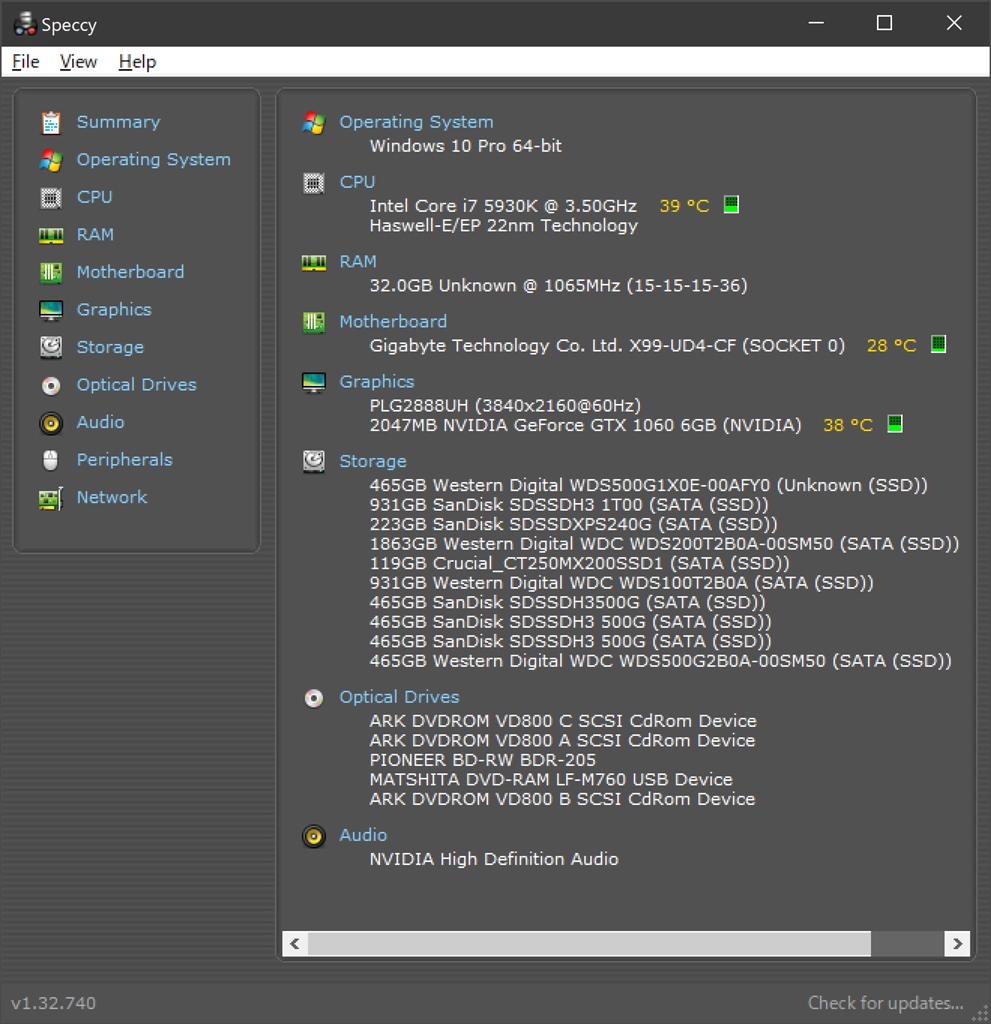Click Intel Core i7 5930K text line
Viewport: 991px width, 1024px height.
point(503,206)
